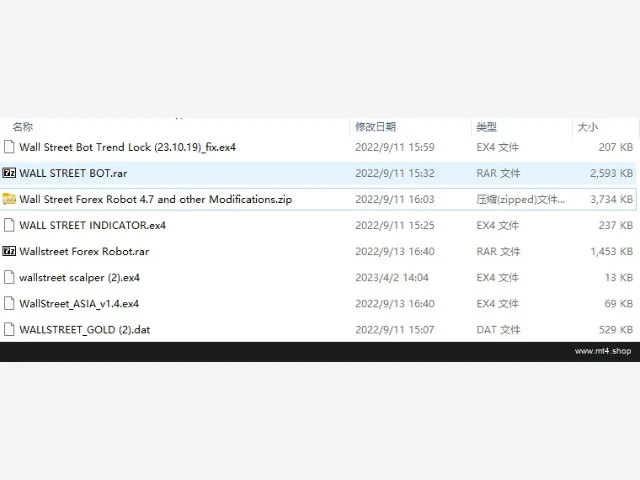This screenshot has width=640, height=480.
Task: Click the size value 1,453 KB
Action: [x=611, y=251]
